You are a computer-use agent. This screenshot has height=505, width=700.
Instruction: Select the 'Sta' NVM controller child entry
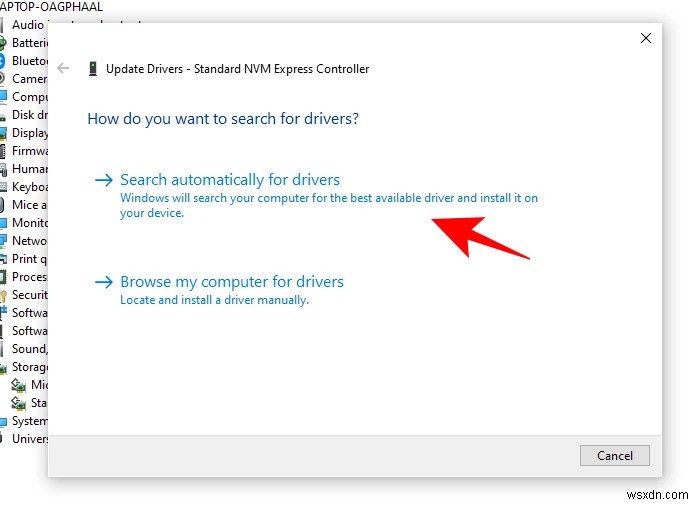39,403
